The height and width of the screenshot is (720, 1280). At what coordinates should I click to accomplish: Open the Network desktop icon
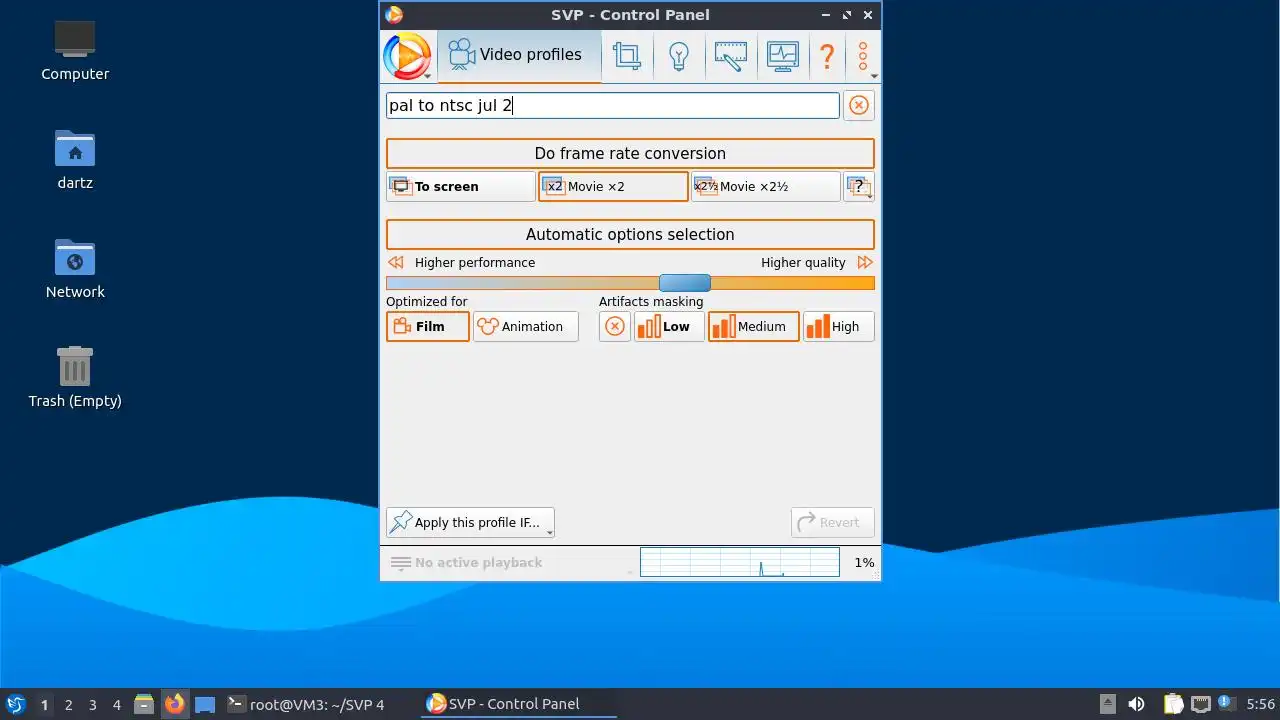point(75,268)
